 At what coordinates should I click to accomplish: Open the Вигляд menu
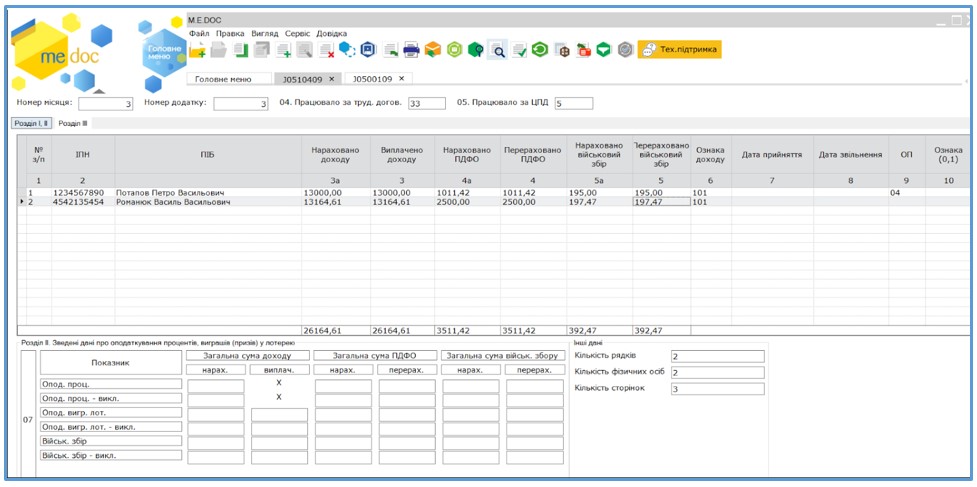point(265,34)
